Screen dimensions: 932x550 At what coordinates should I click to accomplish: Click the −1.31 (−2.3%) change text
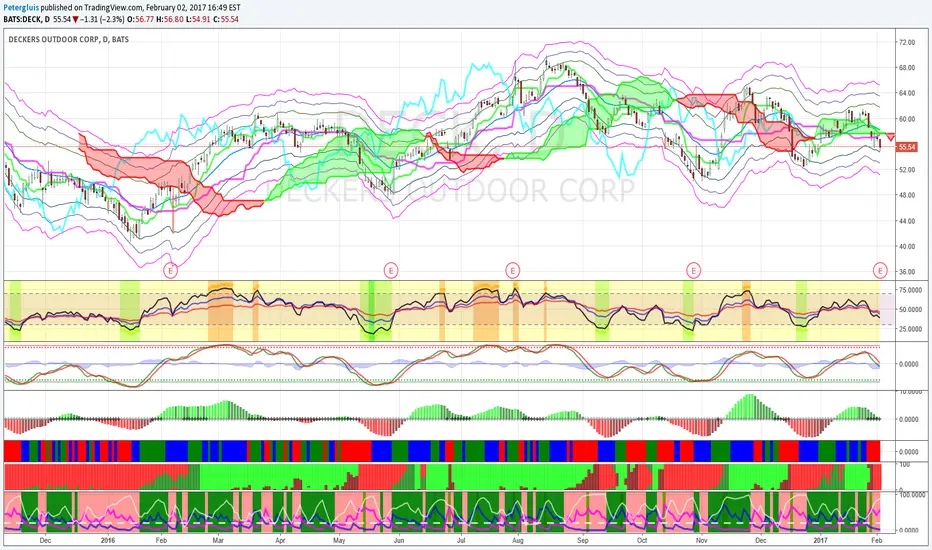103,20
